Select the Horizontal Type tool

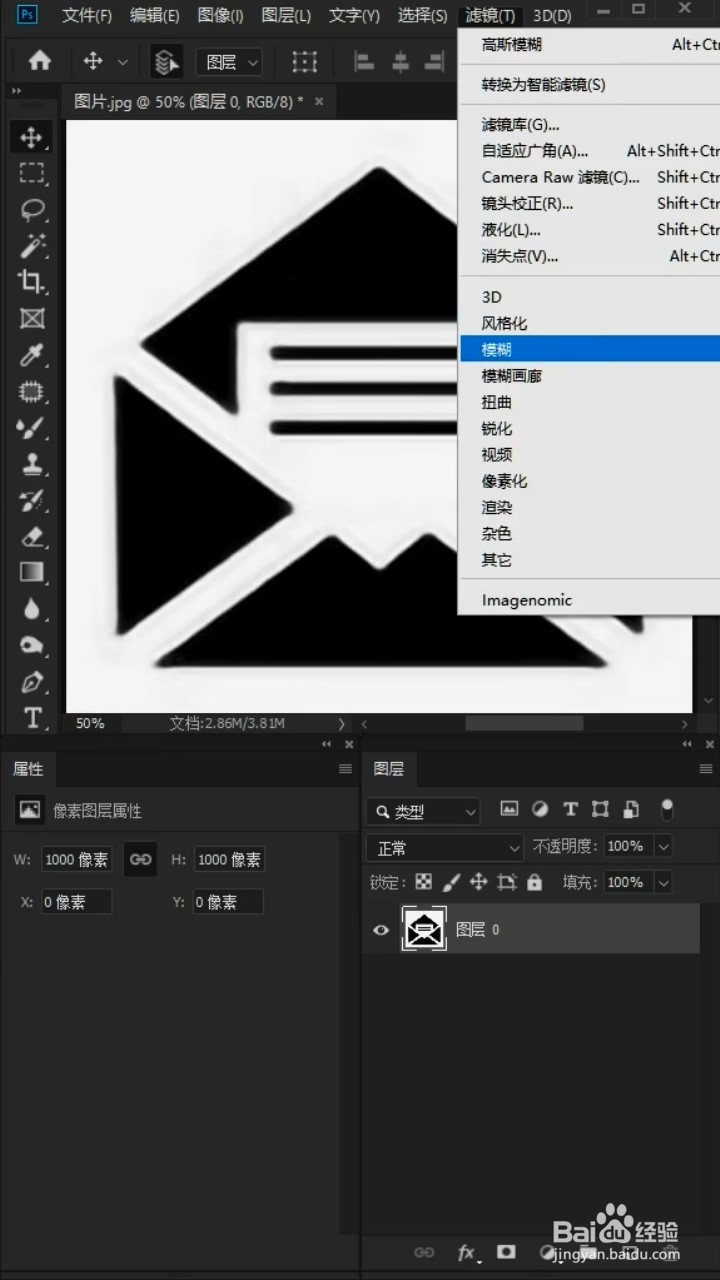[x=32, y=718]
